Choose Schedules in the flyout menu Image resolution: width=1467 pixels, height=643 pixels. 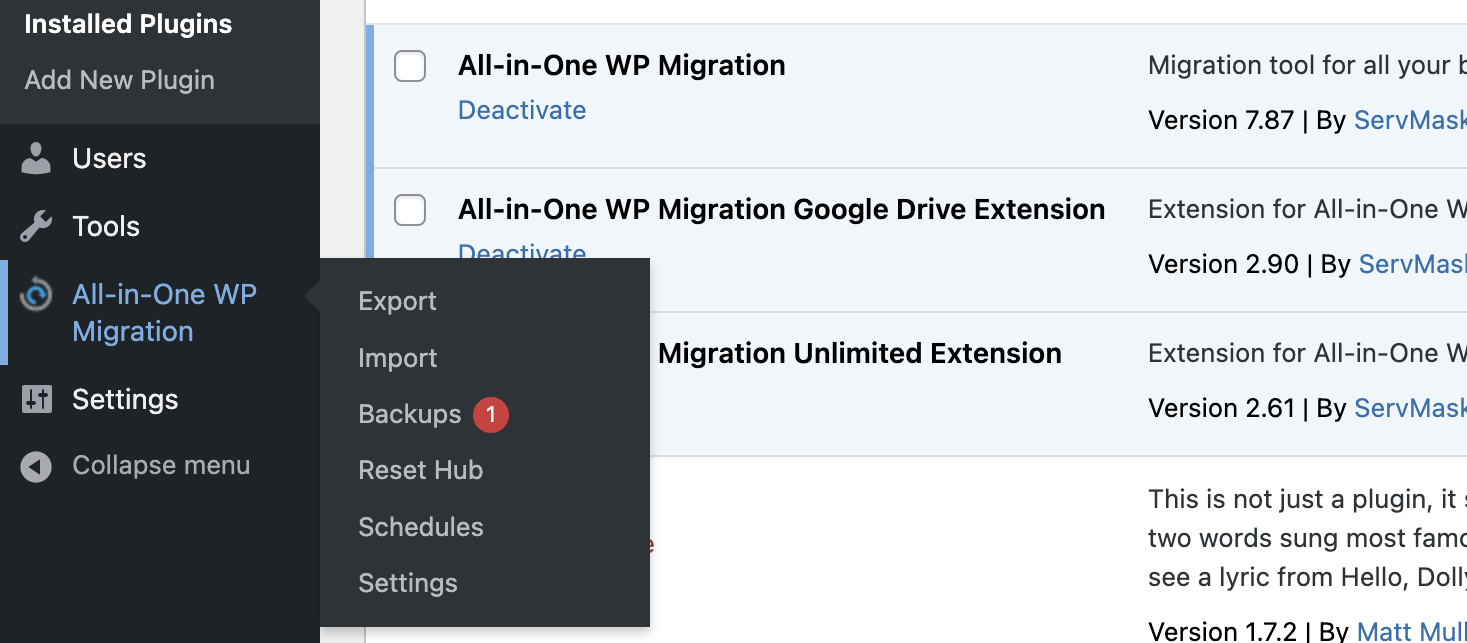click(x=420, y=527)
